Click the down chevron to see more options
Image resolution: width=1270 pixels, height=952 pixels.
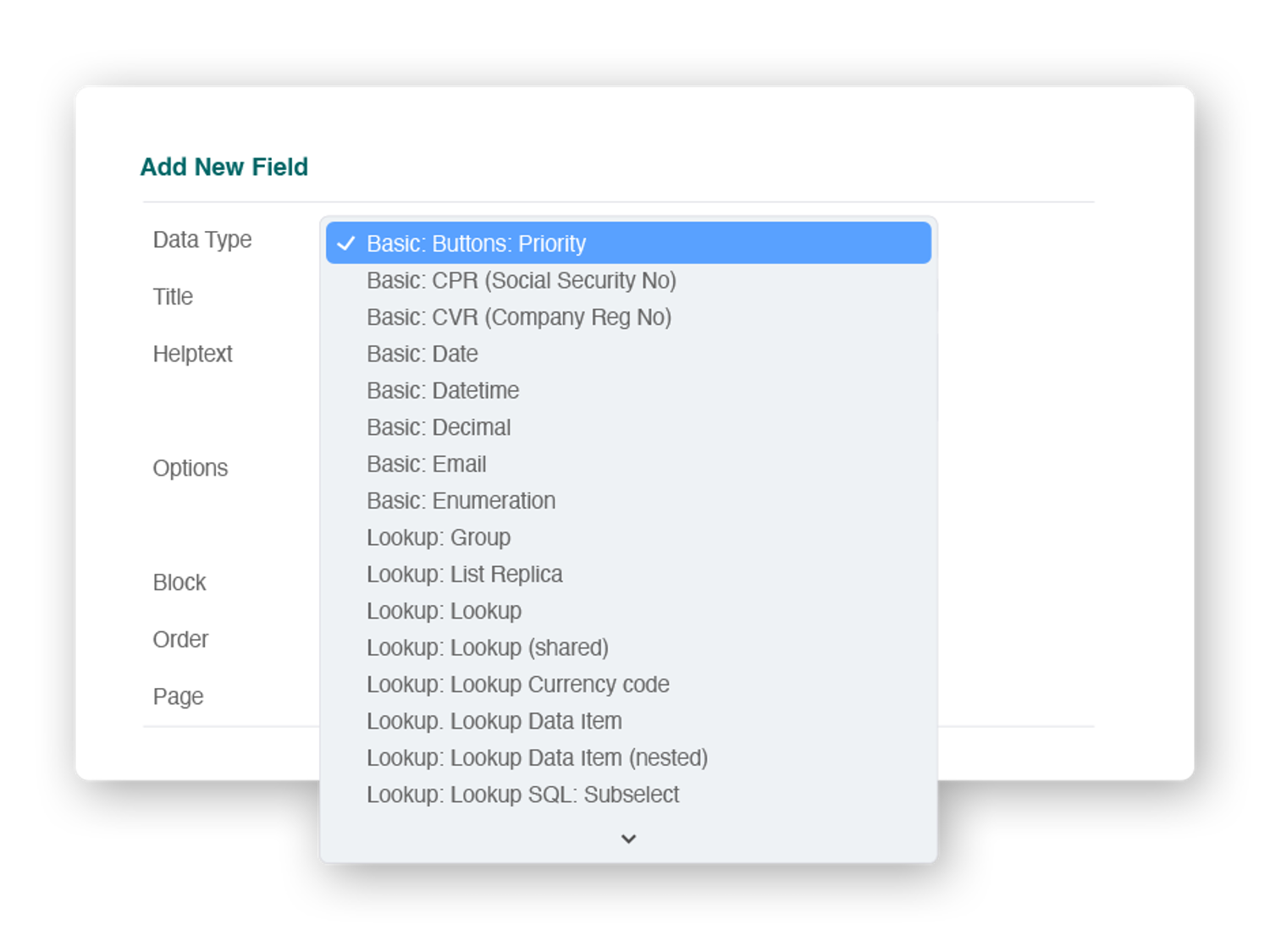pyautogui.click(x=628, y=839)
